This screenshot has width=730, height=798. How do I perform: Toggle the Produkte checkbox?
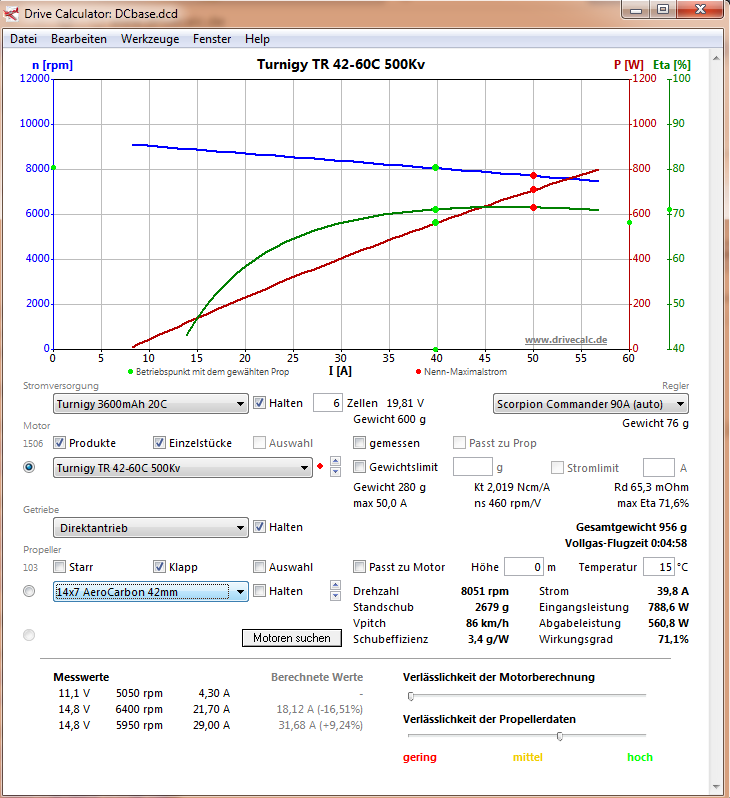60,443
